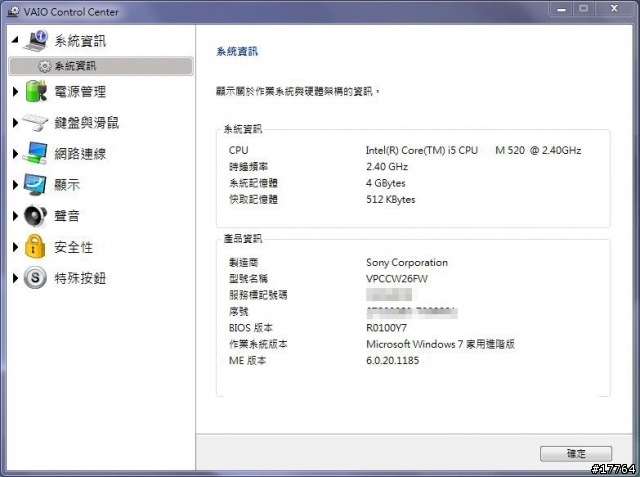Click the 6.0.20.1185 ME version value

[393, 360]
